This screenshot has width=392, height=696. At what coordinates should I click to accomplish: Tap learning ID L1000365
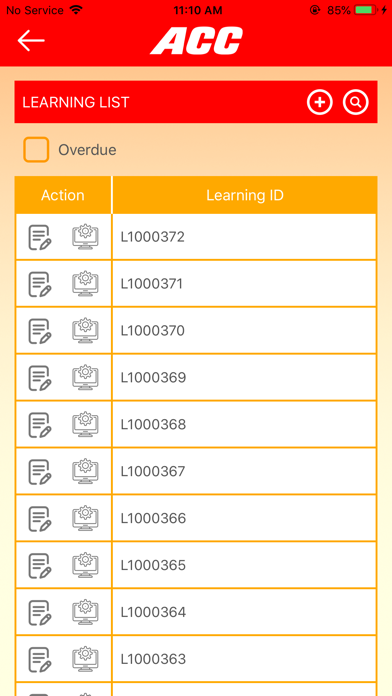click(153, 566)
